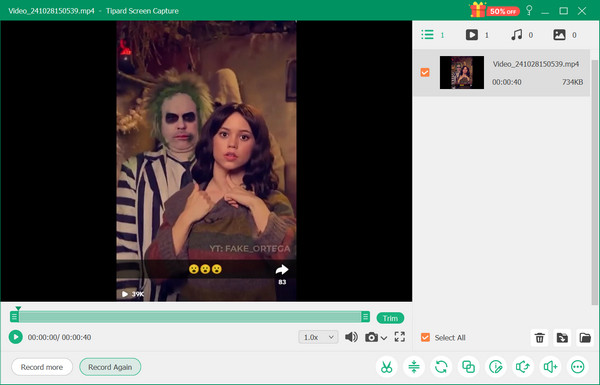Viewport: 600px width, 385px height.
Task: Open the more tools ellipsis menu
Action: (577, 367)
